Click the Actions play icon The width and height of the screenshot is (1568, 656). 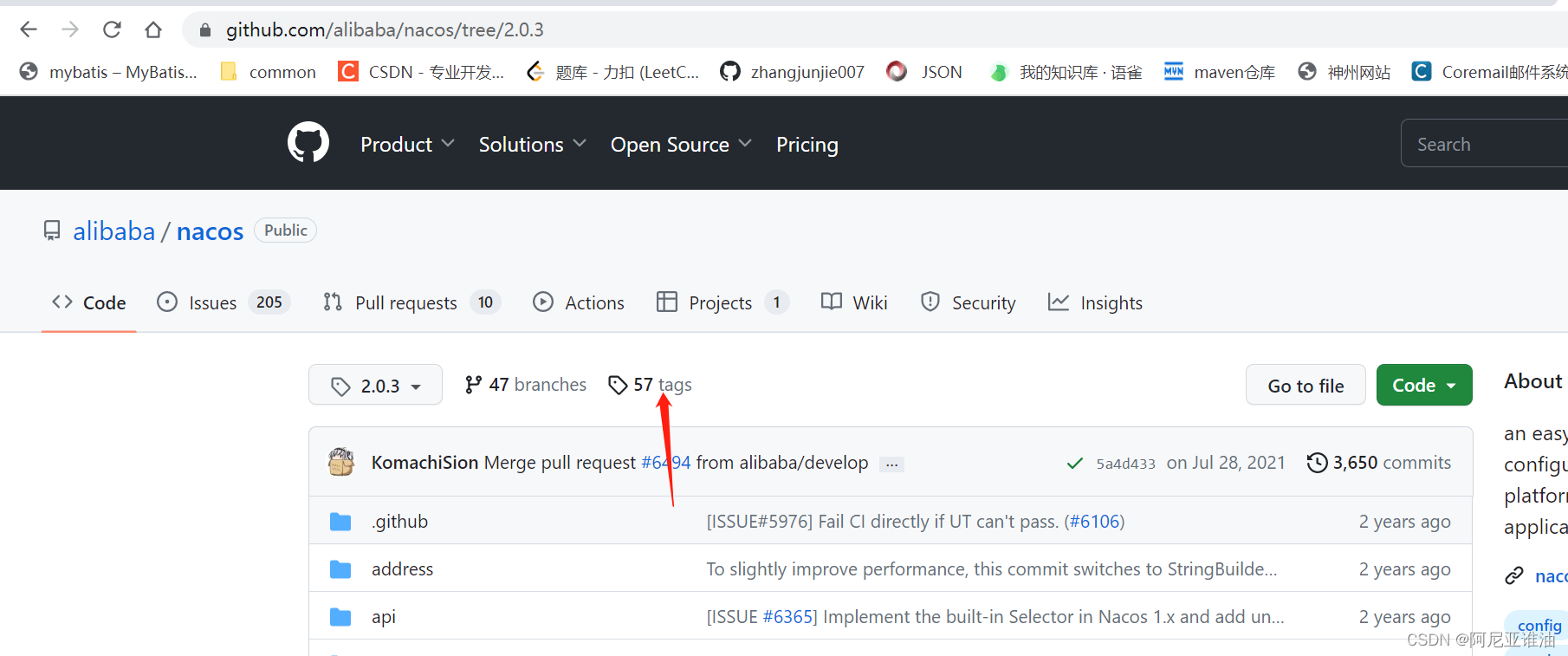click(543, 302)
